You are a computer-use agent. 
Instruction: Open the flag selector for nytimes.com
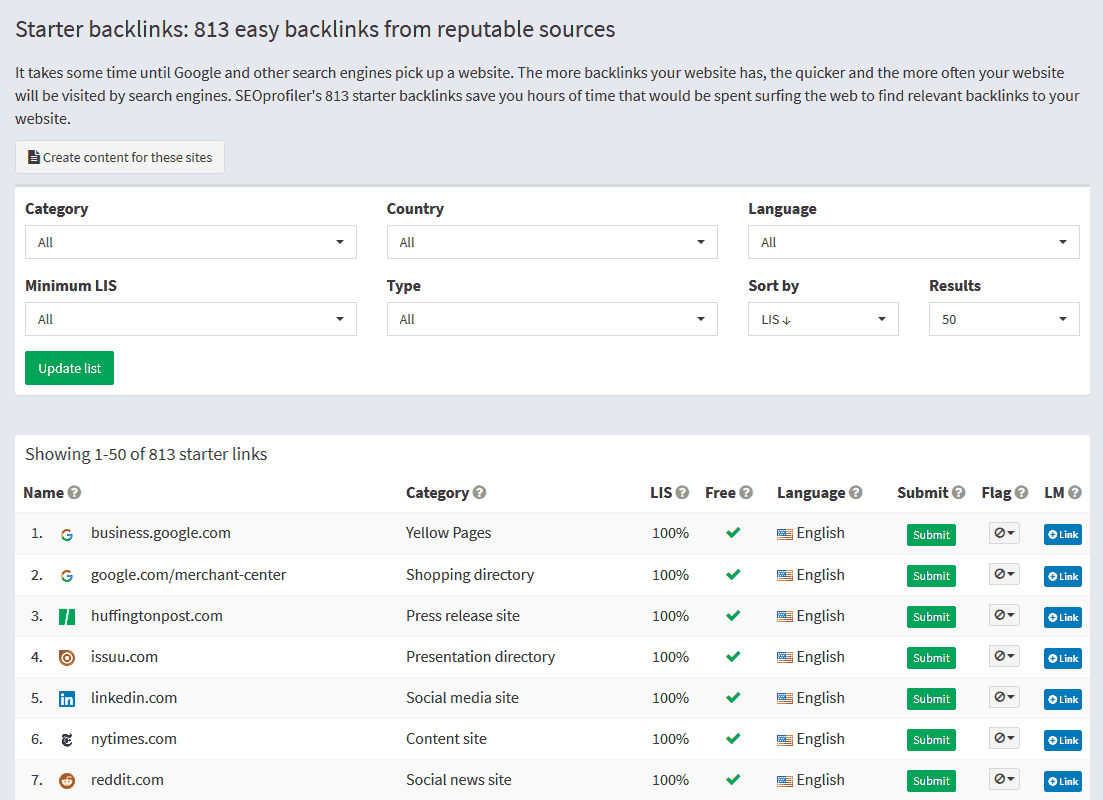pyautogui.click(x=1003, y=739)
